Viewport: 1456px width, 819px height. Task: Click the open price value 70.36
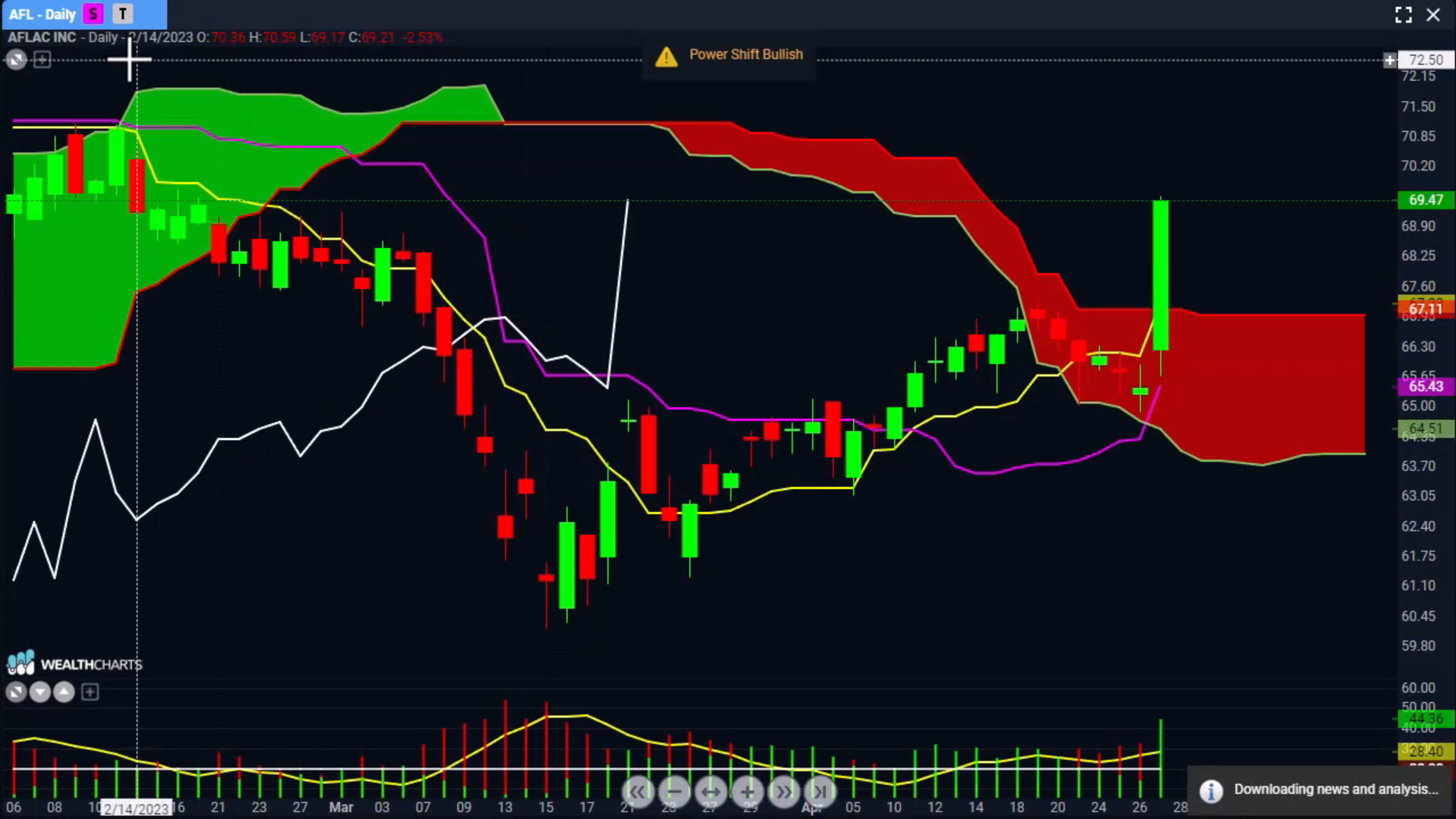click(x=228, y=37)
